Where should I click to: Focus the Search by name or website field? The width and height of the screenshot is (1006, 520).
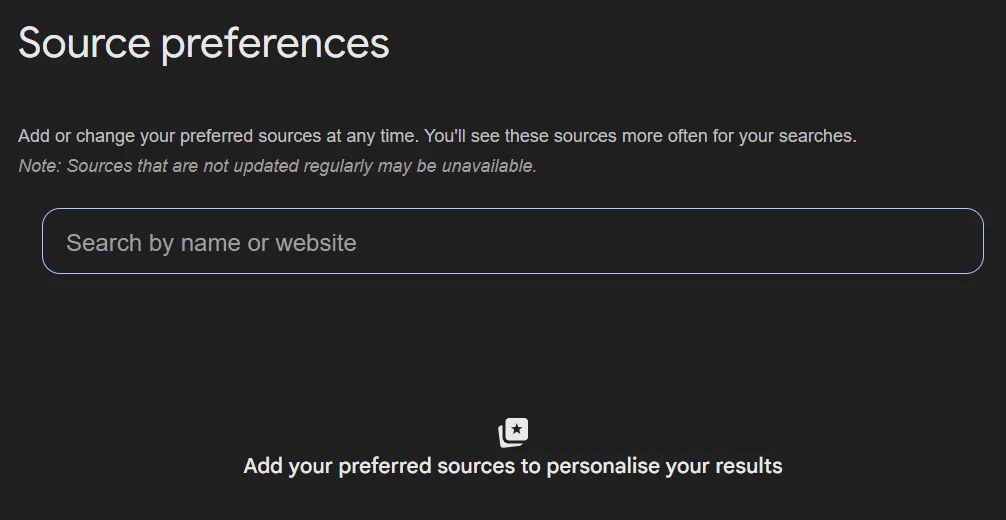(x=513, y=241)
